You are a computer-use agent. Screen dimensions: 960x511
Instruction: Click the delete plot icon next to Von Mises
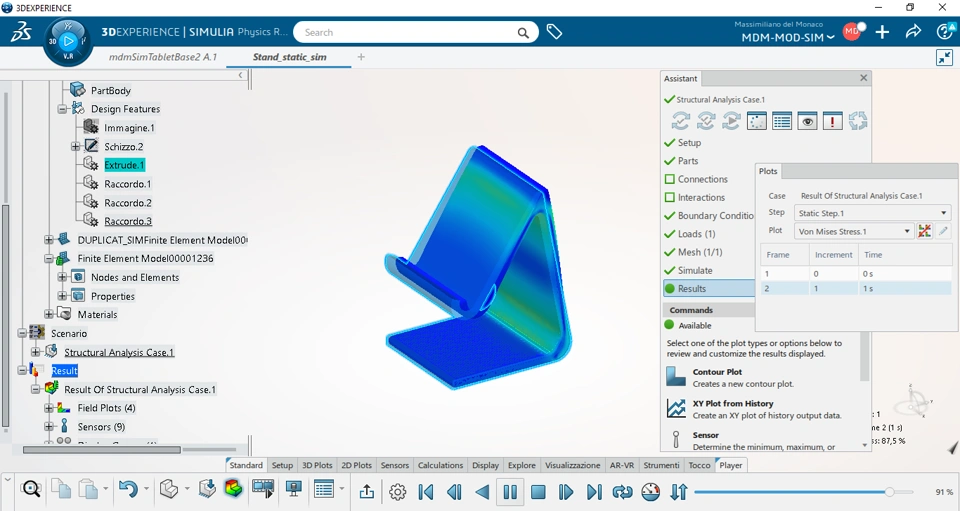pos(924,231)
